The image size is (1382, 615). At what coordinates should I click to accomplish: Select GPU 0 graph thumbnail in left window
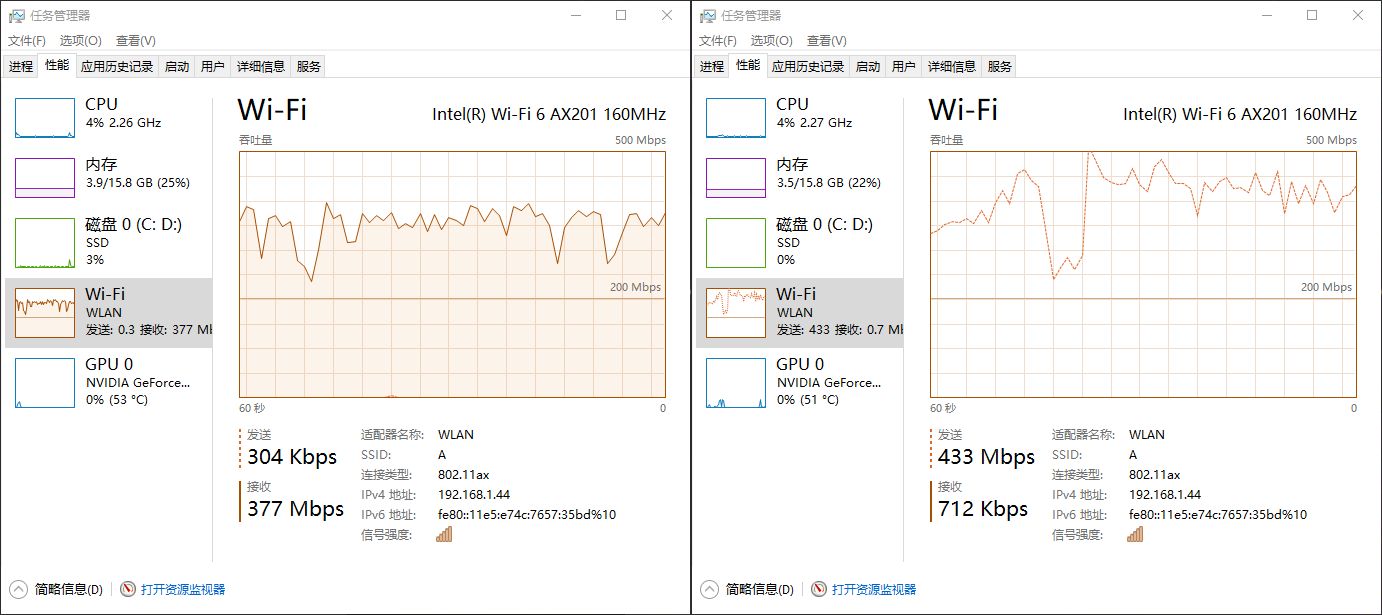coord(45,383)
